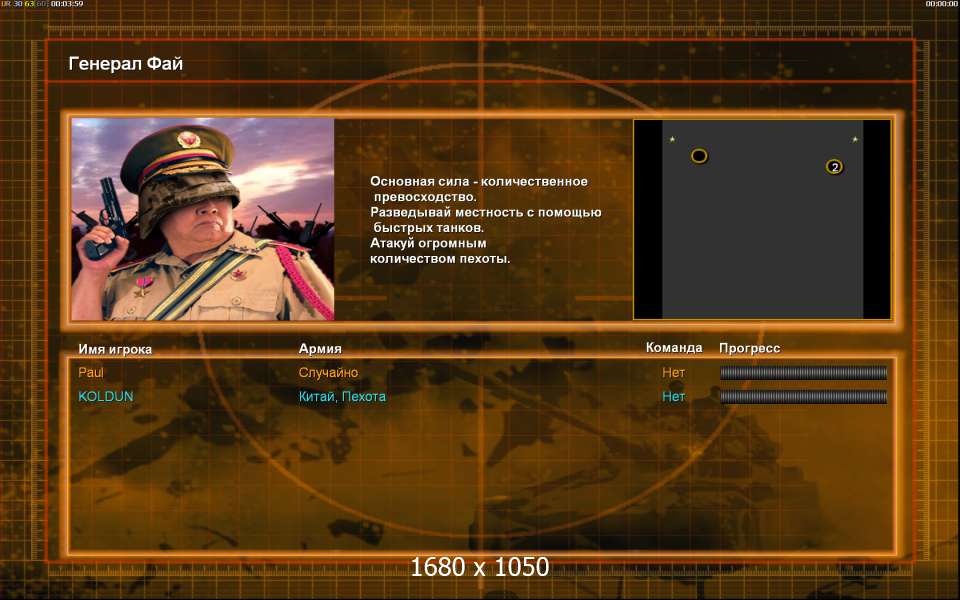Image resolution: width=960 pixels, height=600 pixels.
Task: Select the empty start position circle on minimap
Action: [x=699, y=156]
